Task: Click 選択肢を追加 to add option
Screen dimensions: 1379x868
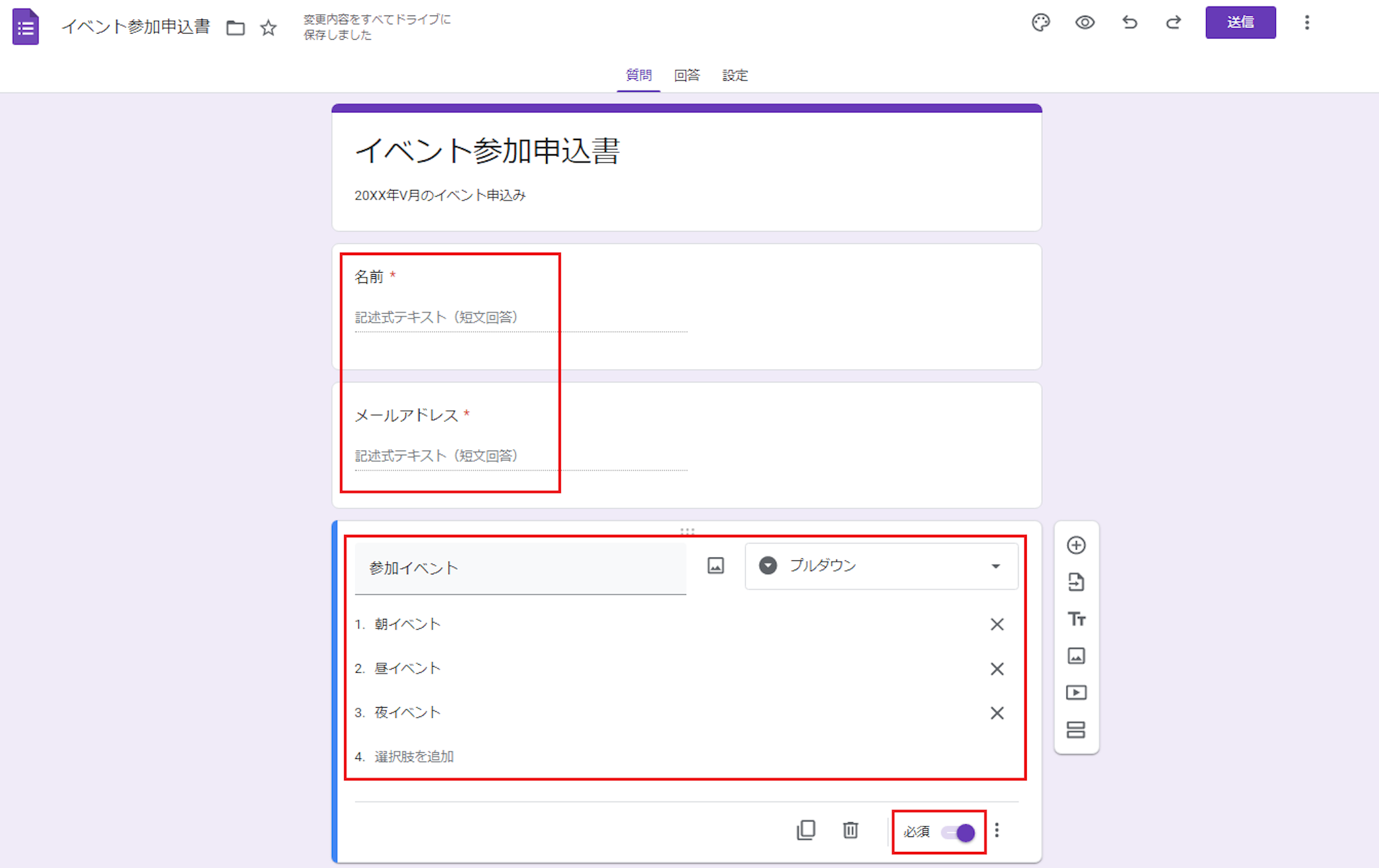Action: tap(414, 756)
